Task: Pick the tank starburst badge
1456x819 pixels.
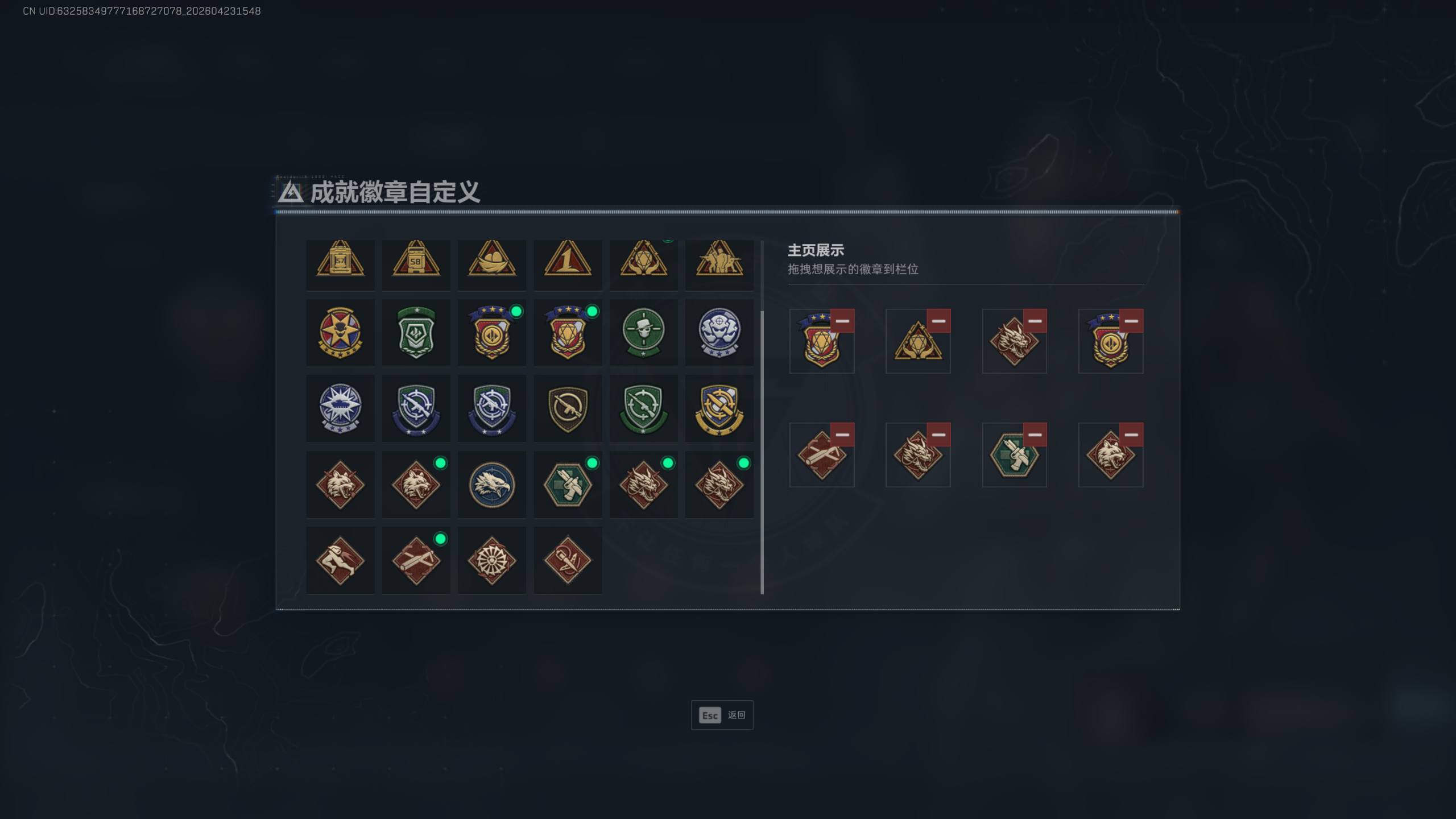Action: coord(340,408)
